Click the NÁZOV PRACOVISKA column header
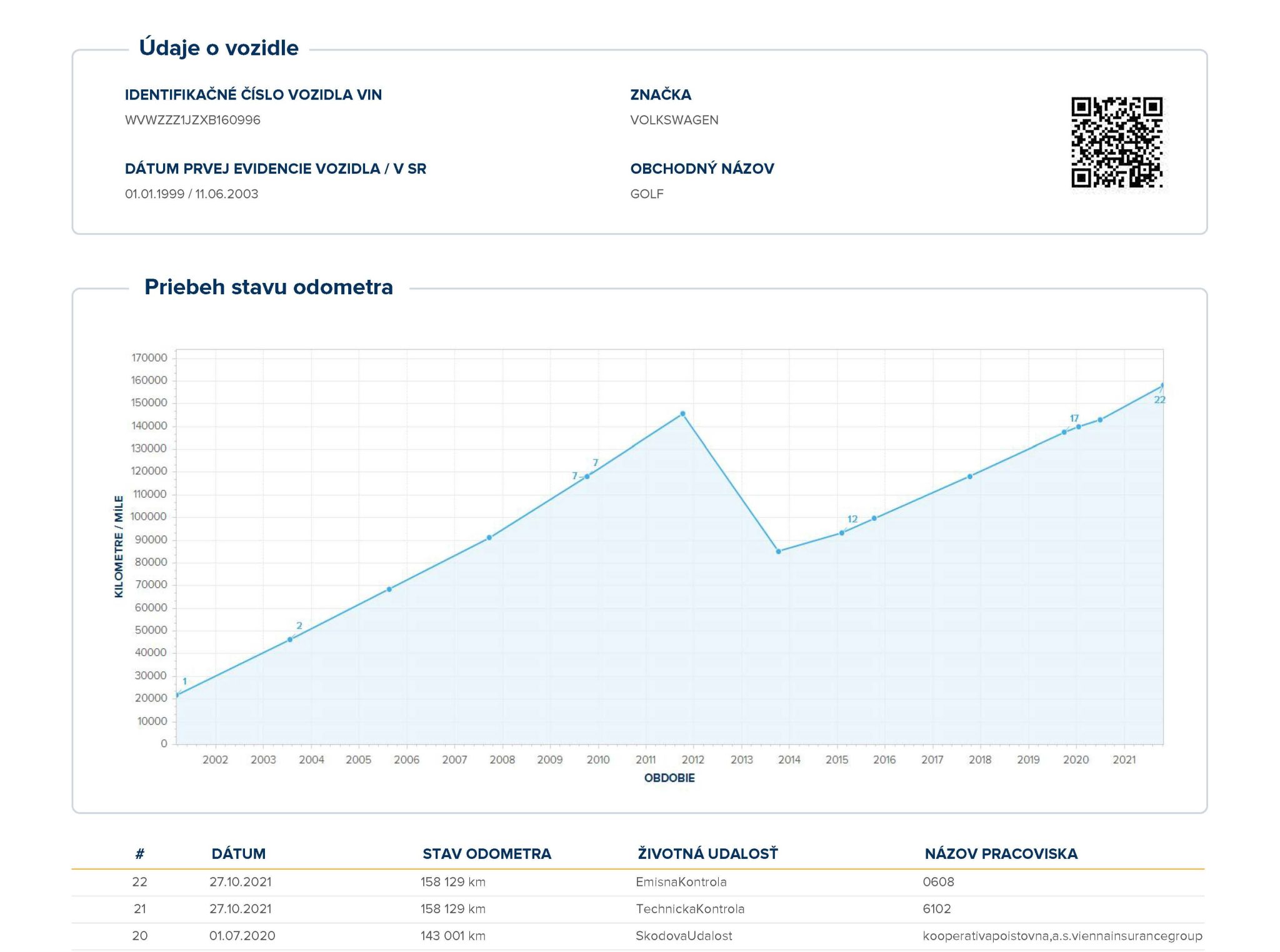 click(1001, 853)
